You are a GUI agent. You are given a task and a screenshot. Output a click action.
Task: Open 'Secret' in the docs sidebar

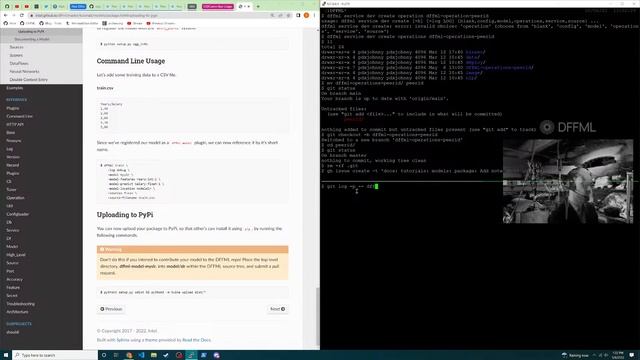(12, 296)
